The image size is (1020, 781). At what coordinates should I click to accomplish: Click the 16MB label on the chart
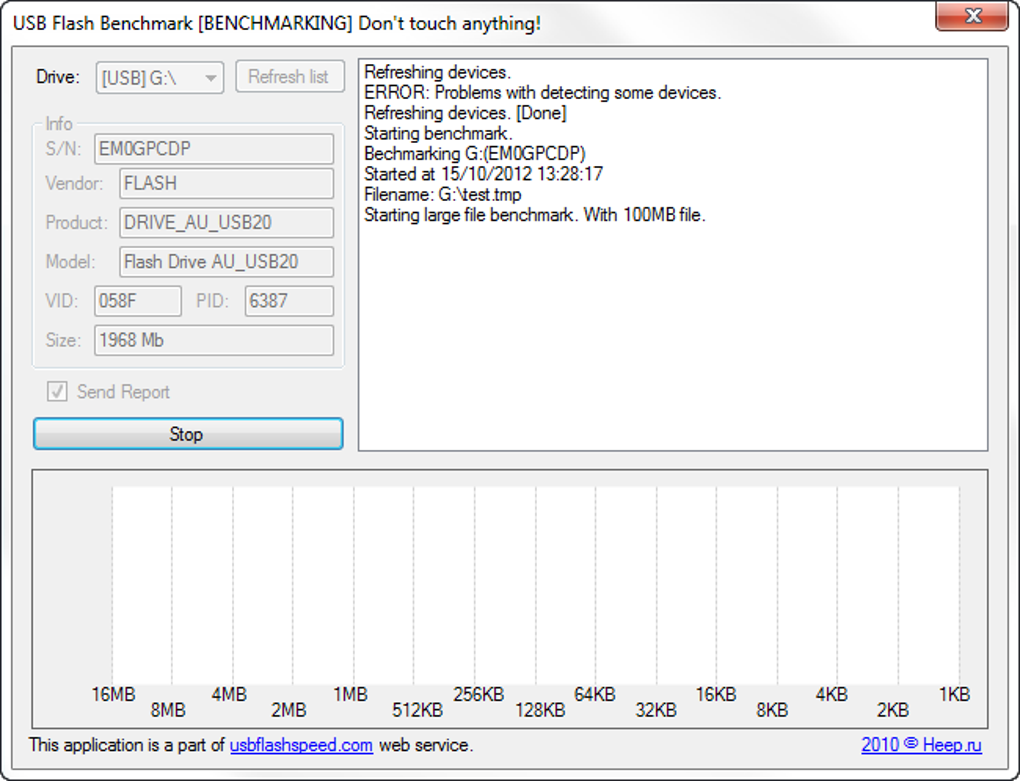point(113,695)
